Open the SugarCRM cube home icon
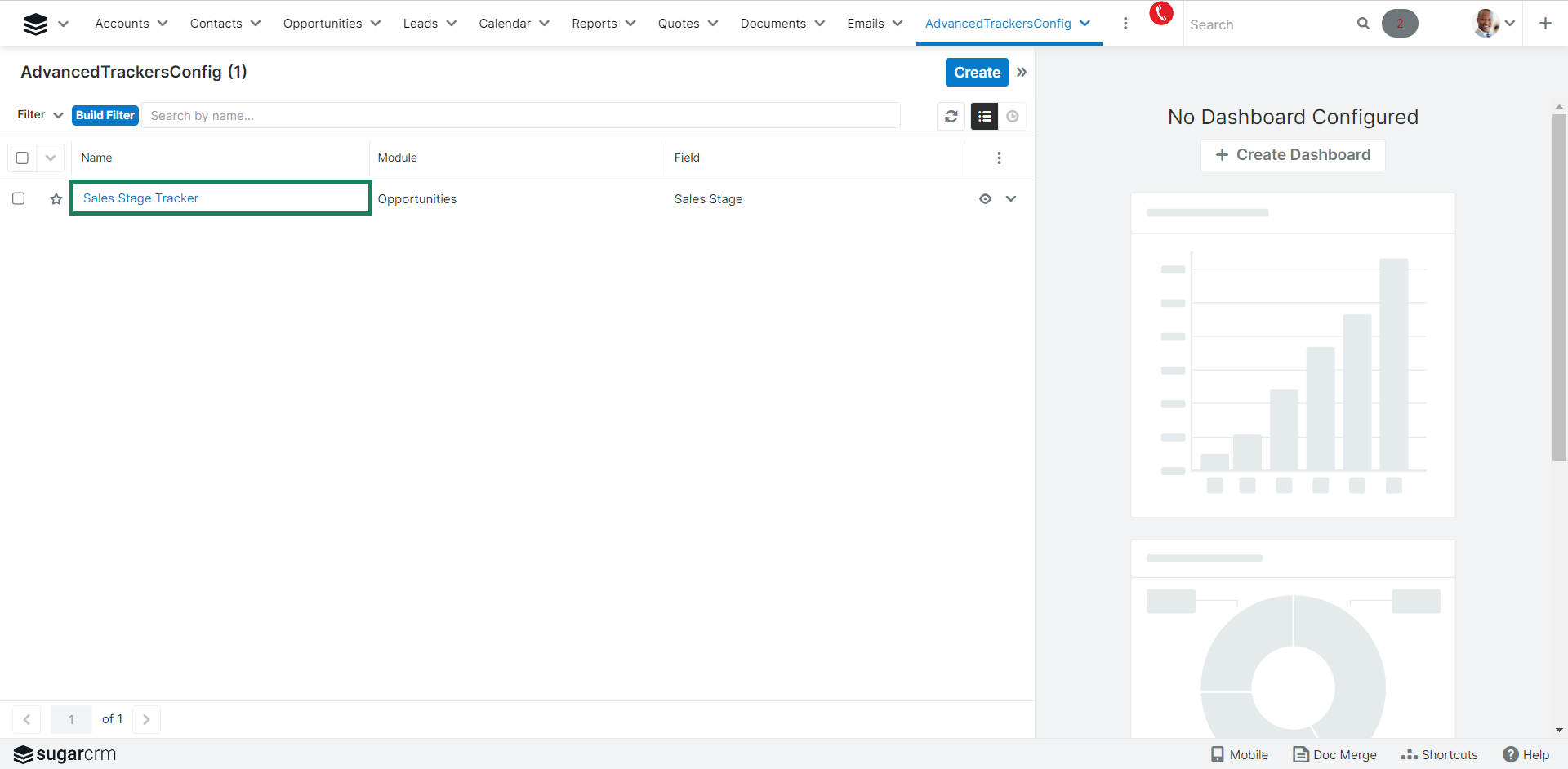 36,24
